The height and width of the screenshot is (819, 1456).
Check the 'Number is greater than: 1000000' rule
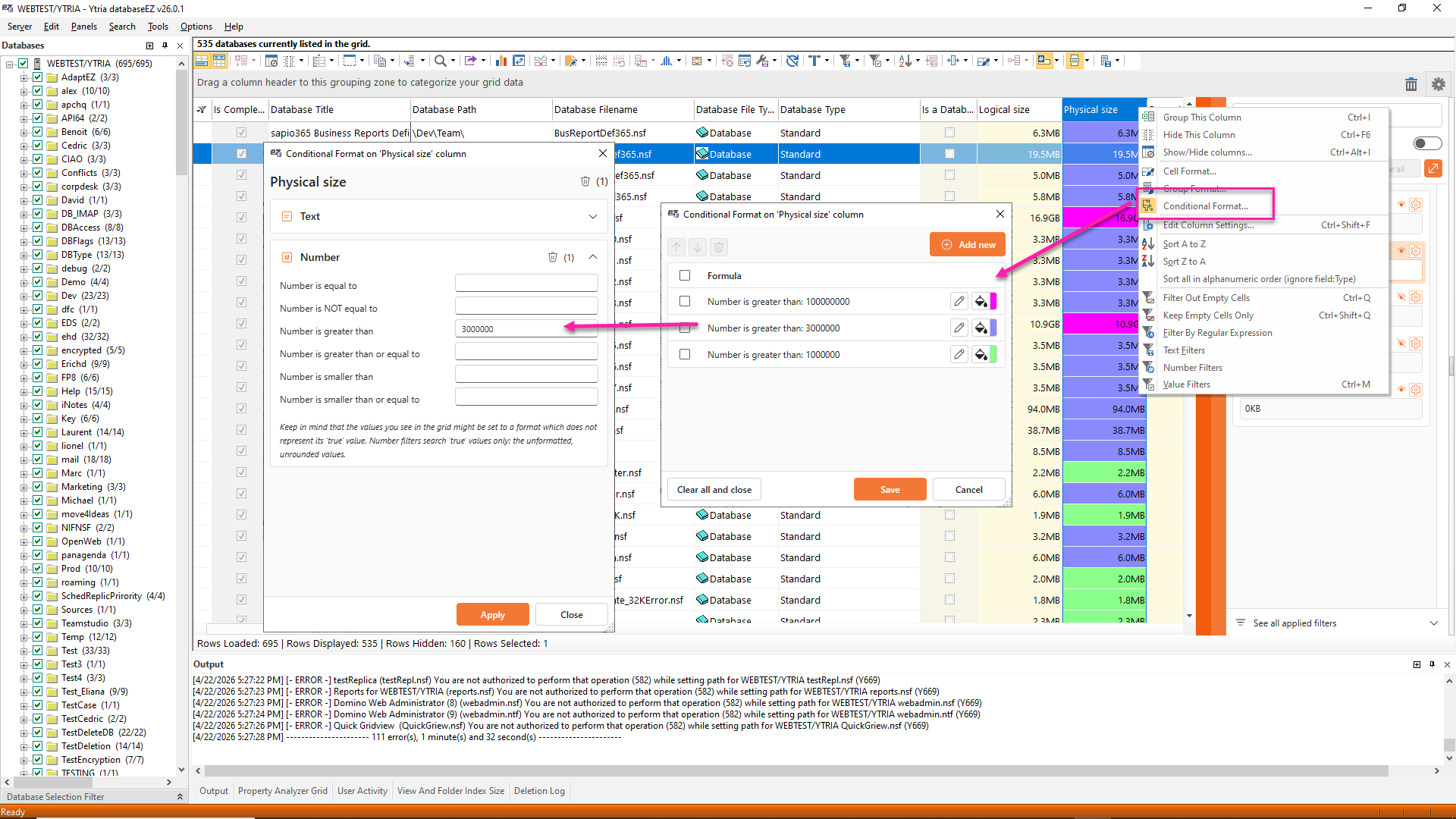(685, 355)
